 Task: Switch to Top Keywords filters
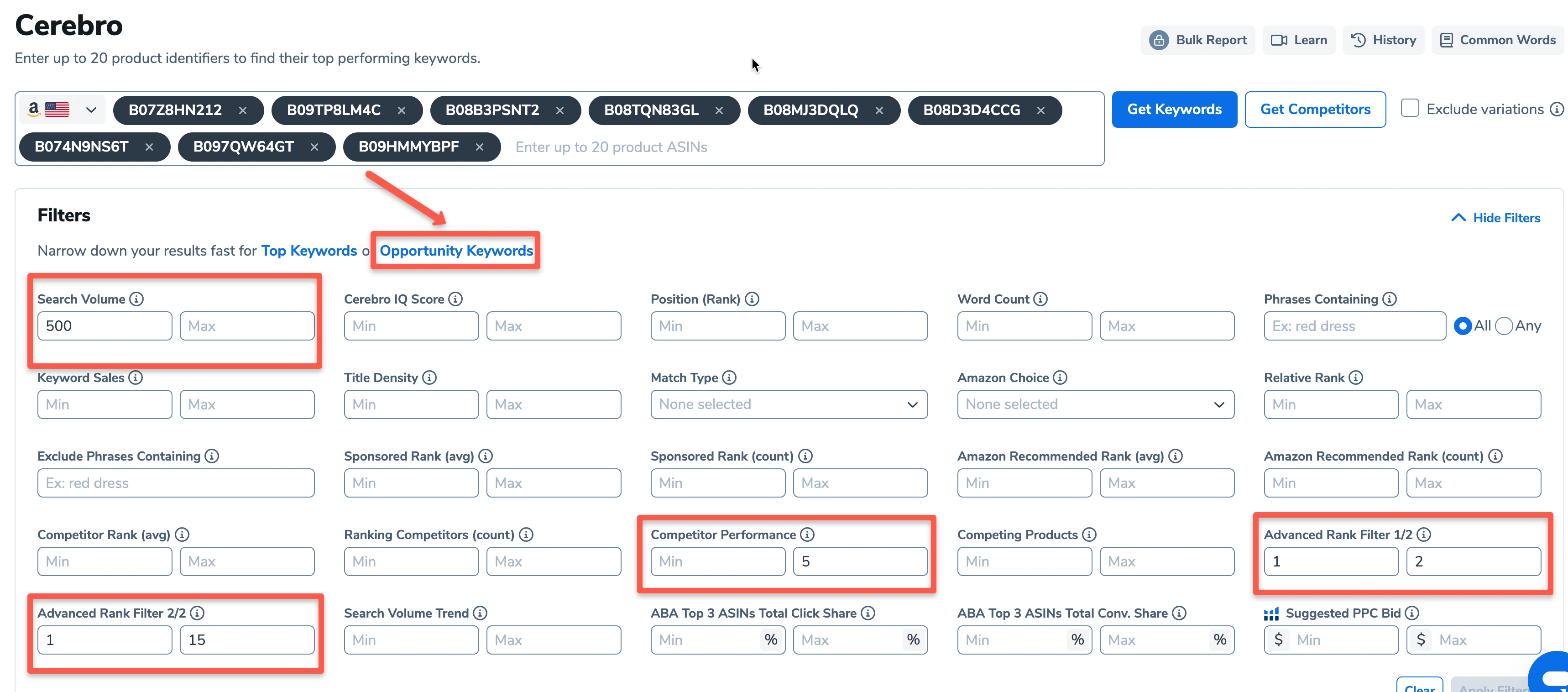click(x=308, y=250)
